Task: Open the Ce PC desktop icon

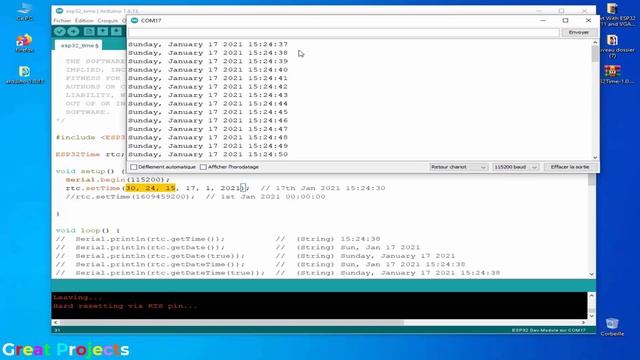Action: (x=24, y=12)
